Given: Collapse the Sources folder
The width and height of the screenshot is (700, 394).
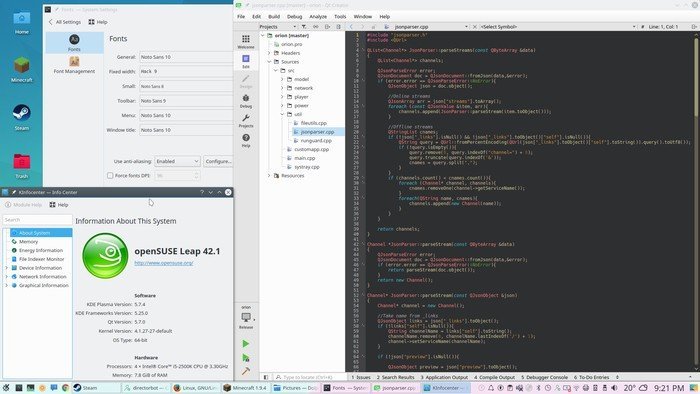Looking at the screenshot, I should pos(269,62).
